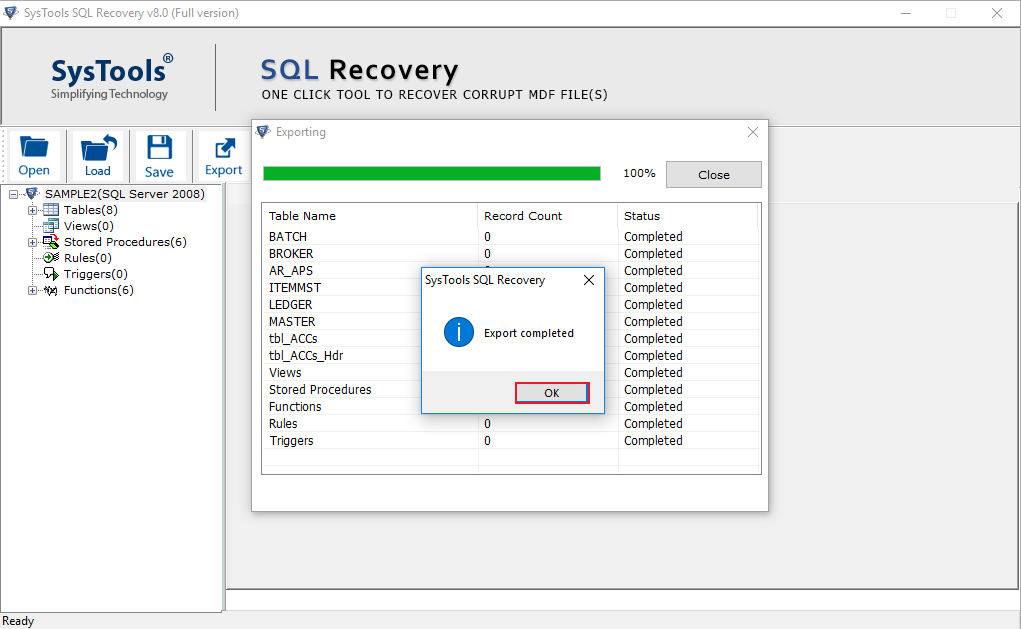
Task: Click the blue information icon in message box
Action: pyautogui.click(x=458, y=333)
